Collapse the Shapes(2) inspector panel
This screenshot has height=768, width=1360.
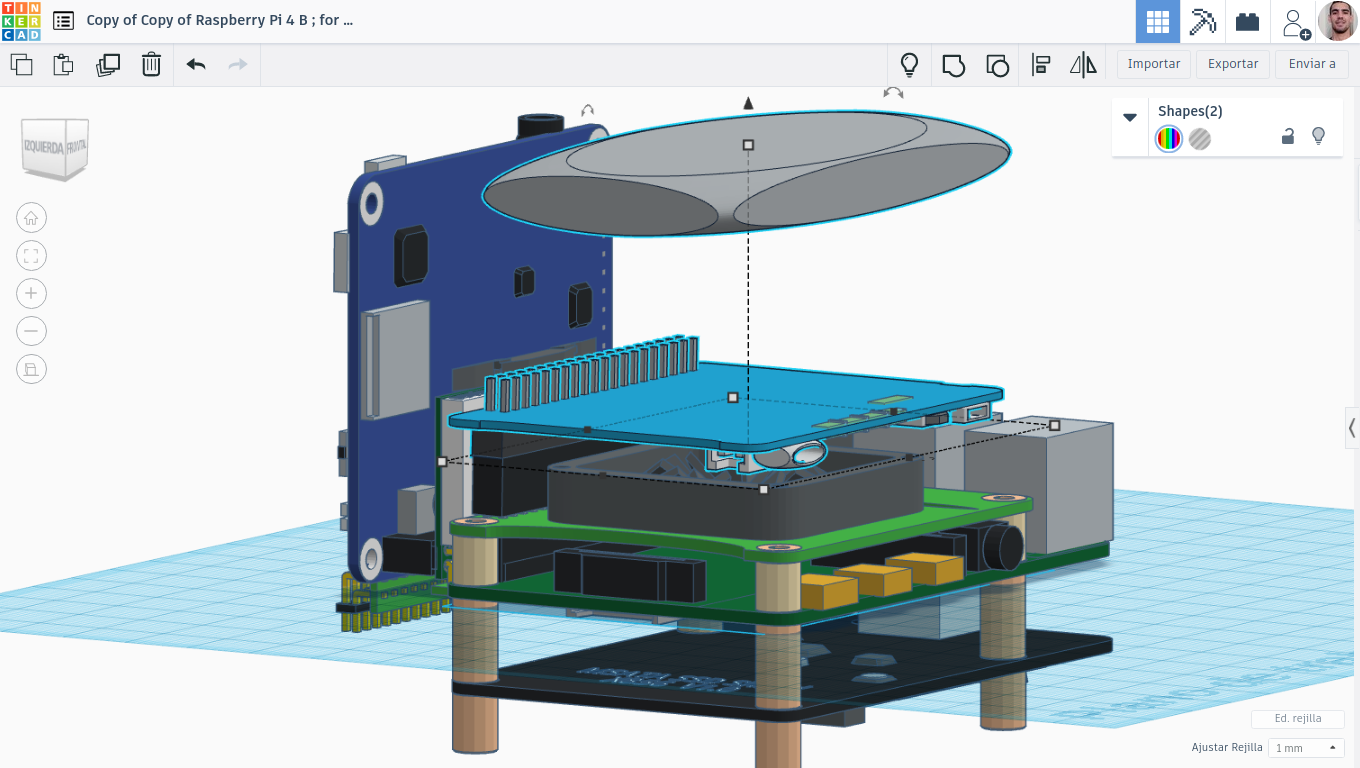click(x=1130, y=117)
